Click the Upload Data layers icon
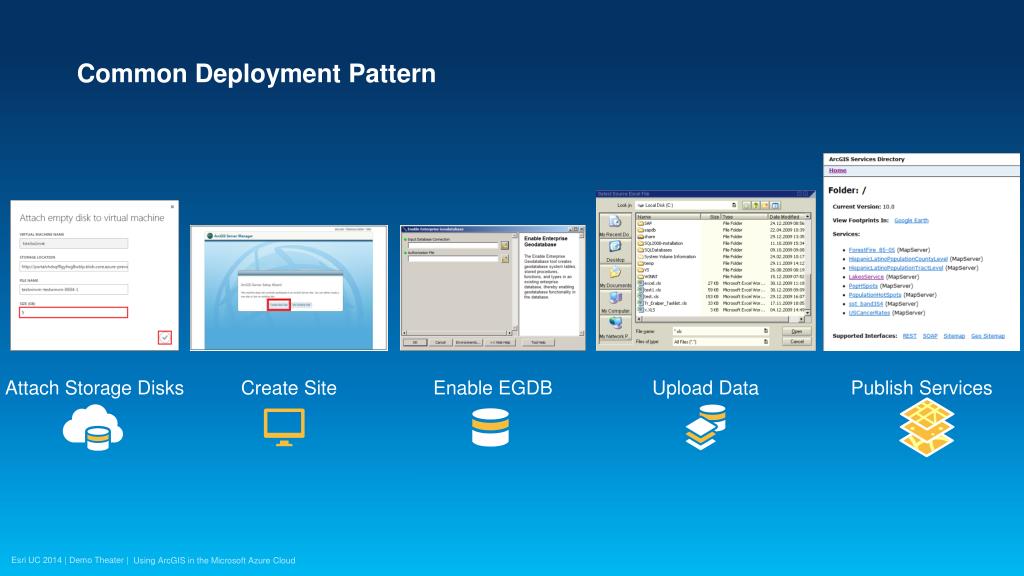Screen dimensions: 1024x576 (x=706, y=427)
